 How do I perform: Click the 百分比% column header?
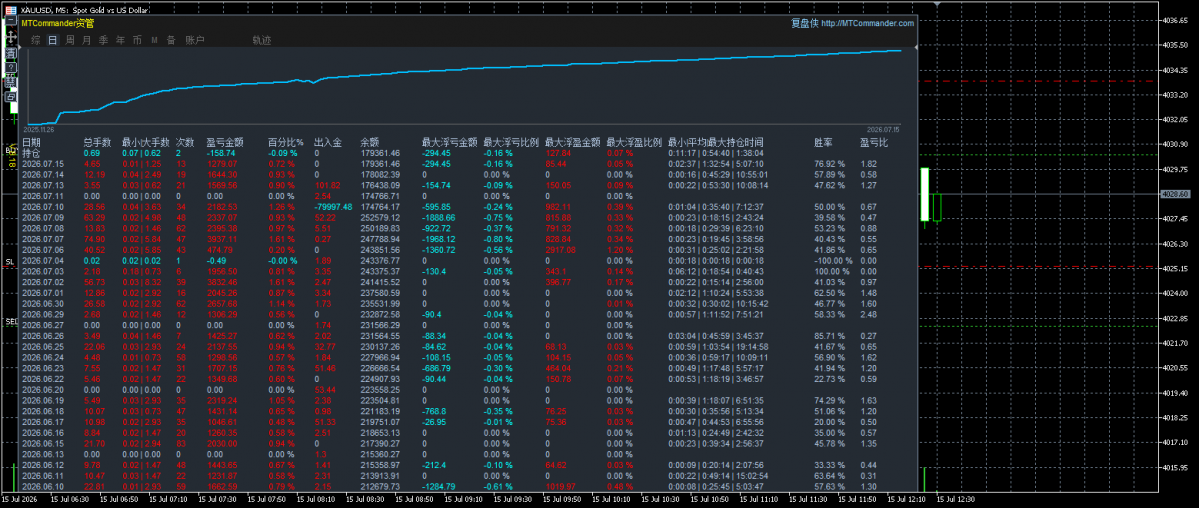click(x=285, y=142)
